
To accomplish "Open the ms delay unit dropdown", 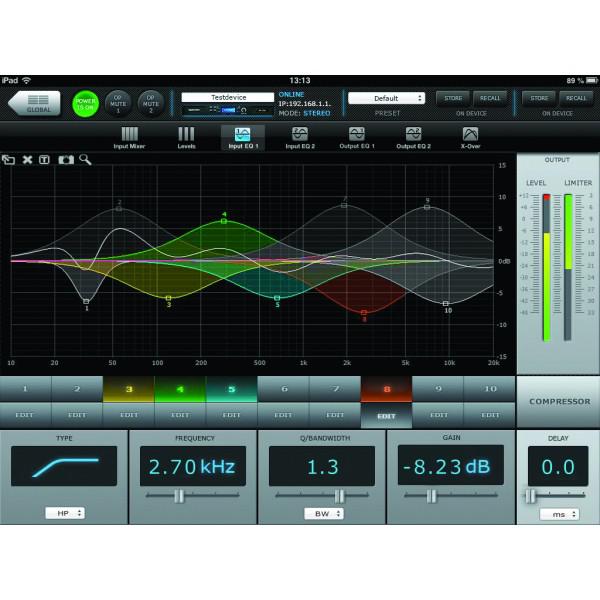I will [x=559, y=514].
